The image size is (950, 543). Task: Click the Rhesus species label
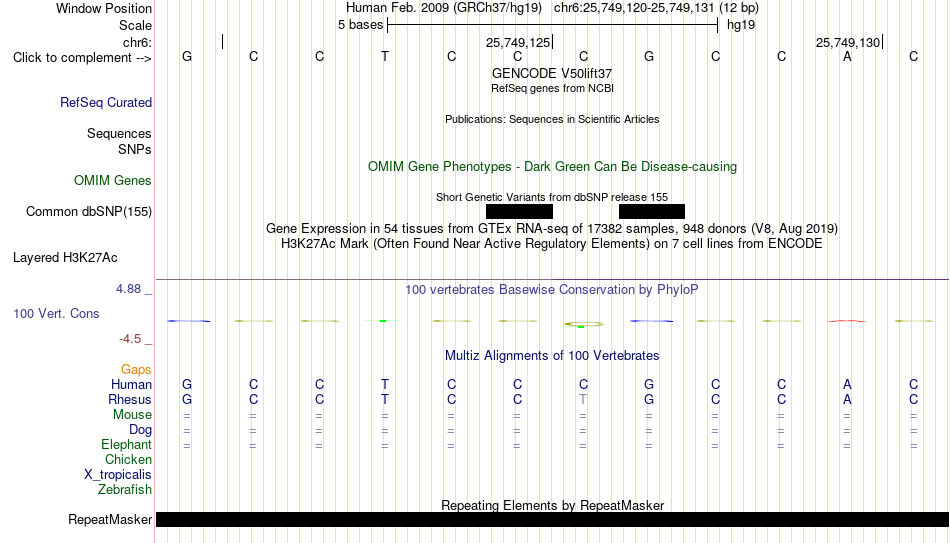tap(130, 399)
